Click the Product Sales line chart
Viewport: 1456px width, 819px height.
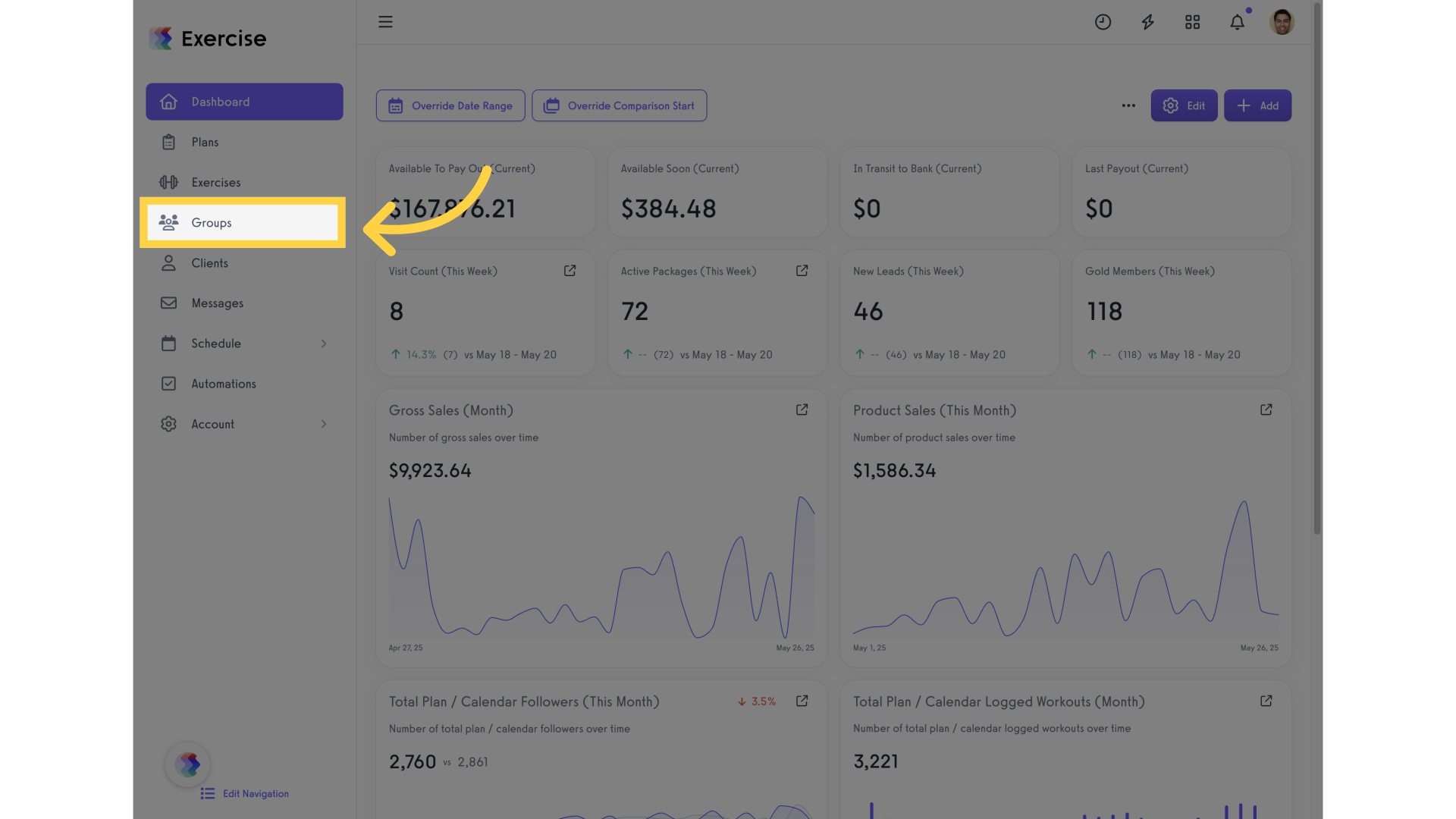click(1065, 567)
